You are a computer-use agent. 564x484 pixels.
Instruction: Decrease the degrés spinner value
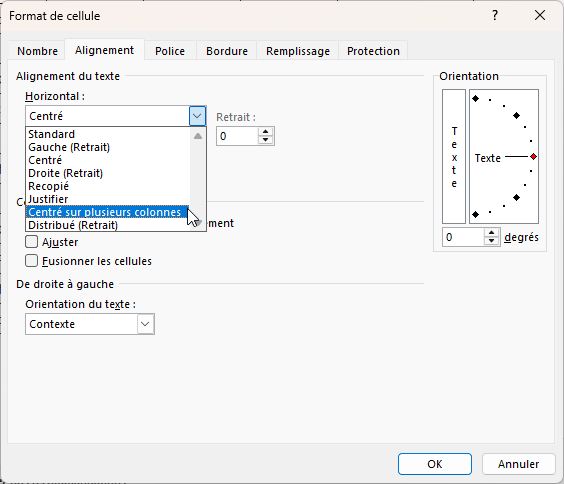492,241
